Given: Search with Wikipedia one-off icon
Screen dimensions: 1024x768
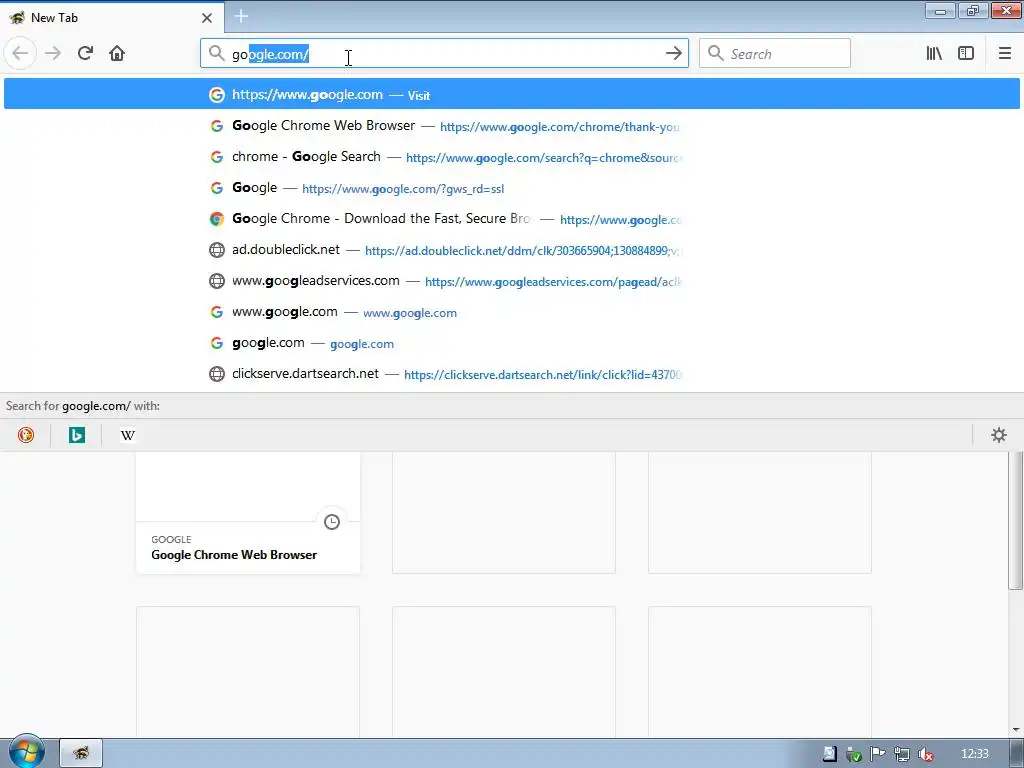Looking at the screenshot, I should tap(127, 435).
